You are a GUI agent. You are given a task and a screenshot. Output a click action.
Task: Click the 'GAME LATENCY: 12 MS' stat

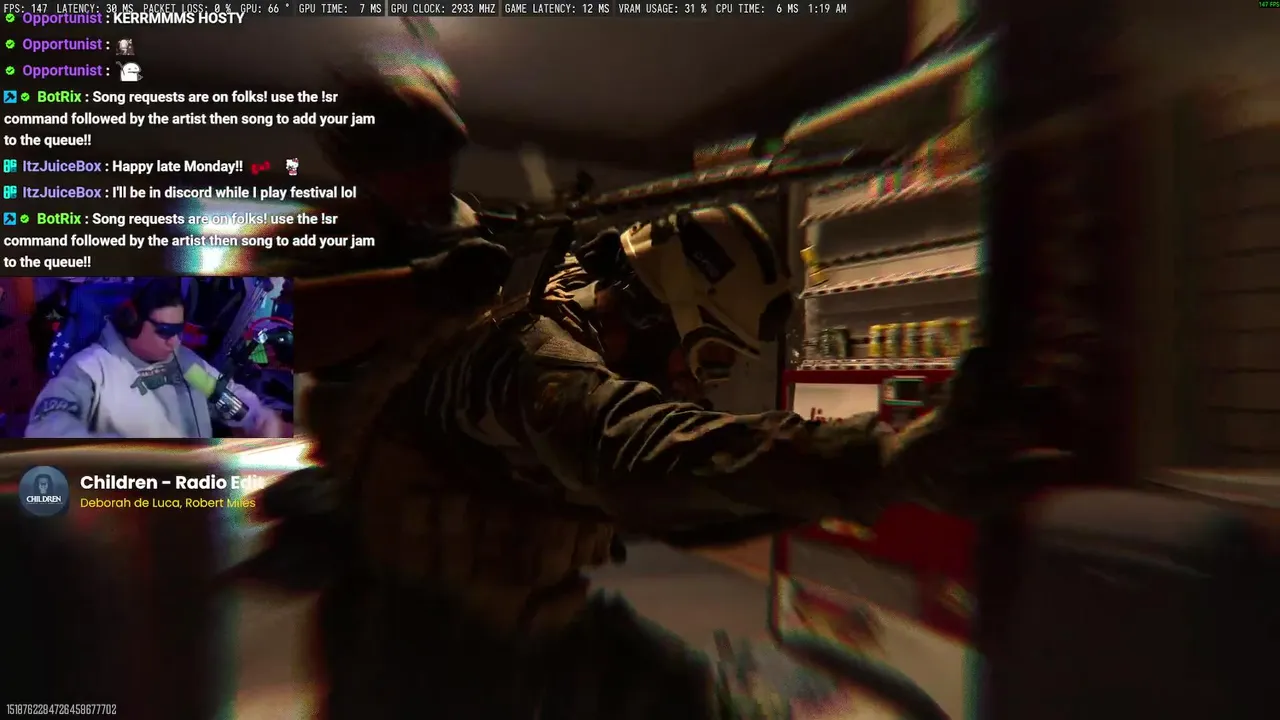click(x=557, y=8)
